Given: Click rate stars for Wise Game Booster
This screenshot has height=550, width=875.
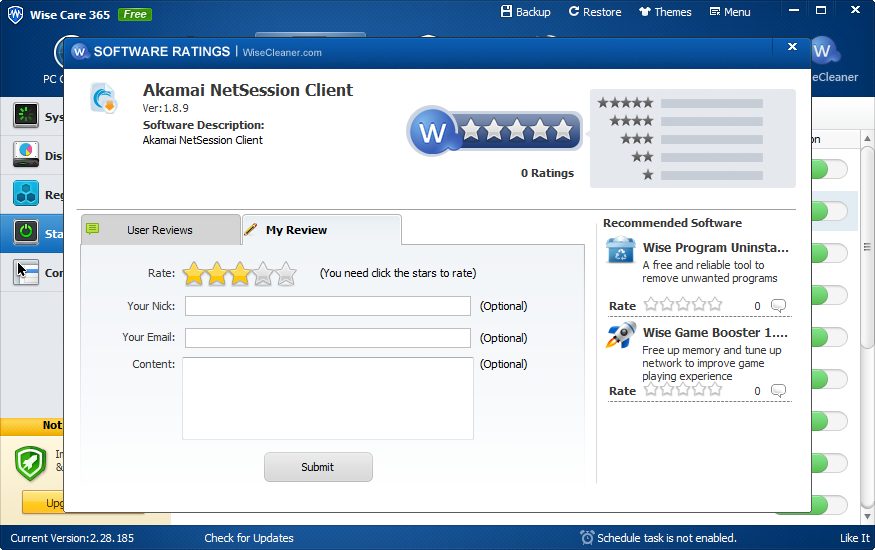Looking at the screenshot, I should tap(682, 389).
